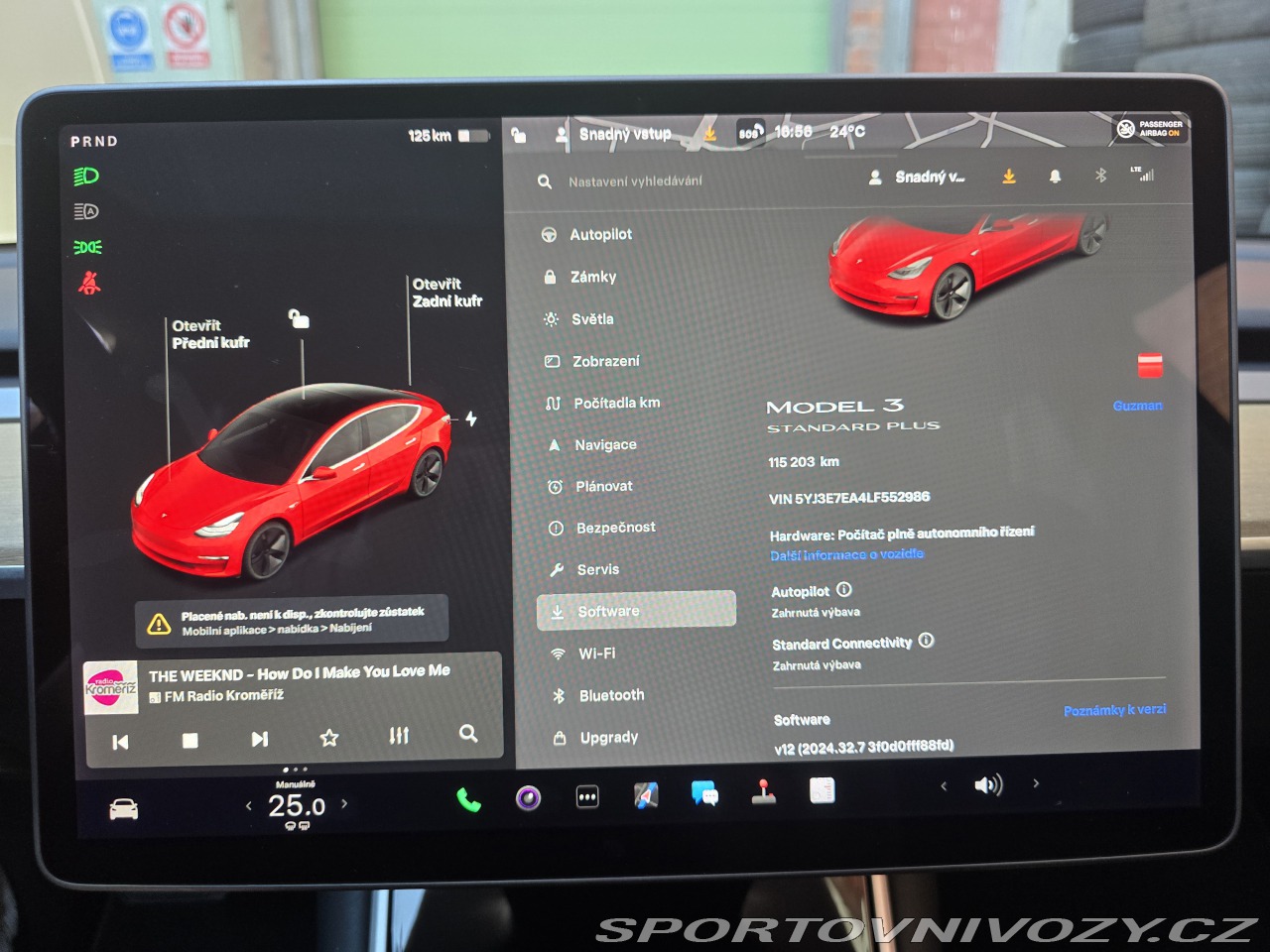Toggle the headlights indicator icon

click(x=87, y=176)
